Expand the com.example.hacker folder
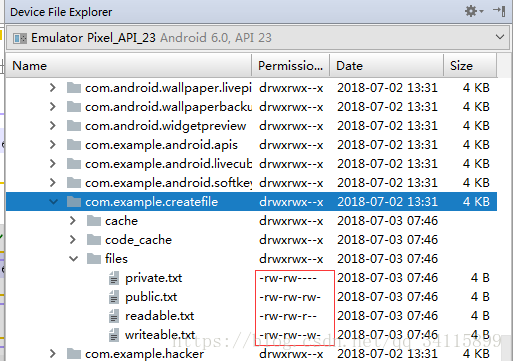Image resolution: width=513 pixels, height=361 pixels. tap(53, 354)
